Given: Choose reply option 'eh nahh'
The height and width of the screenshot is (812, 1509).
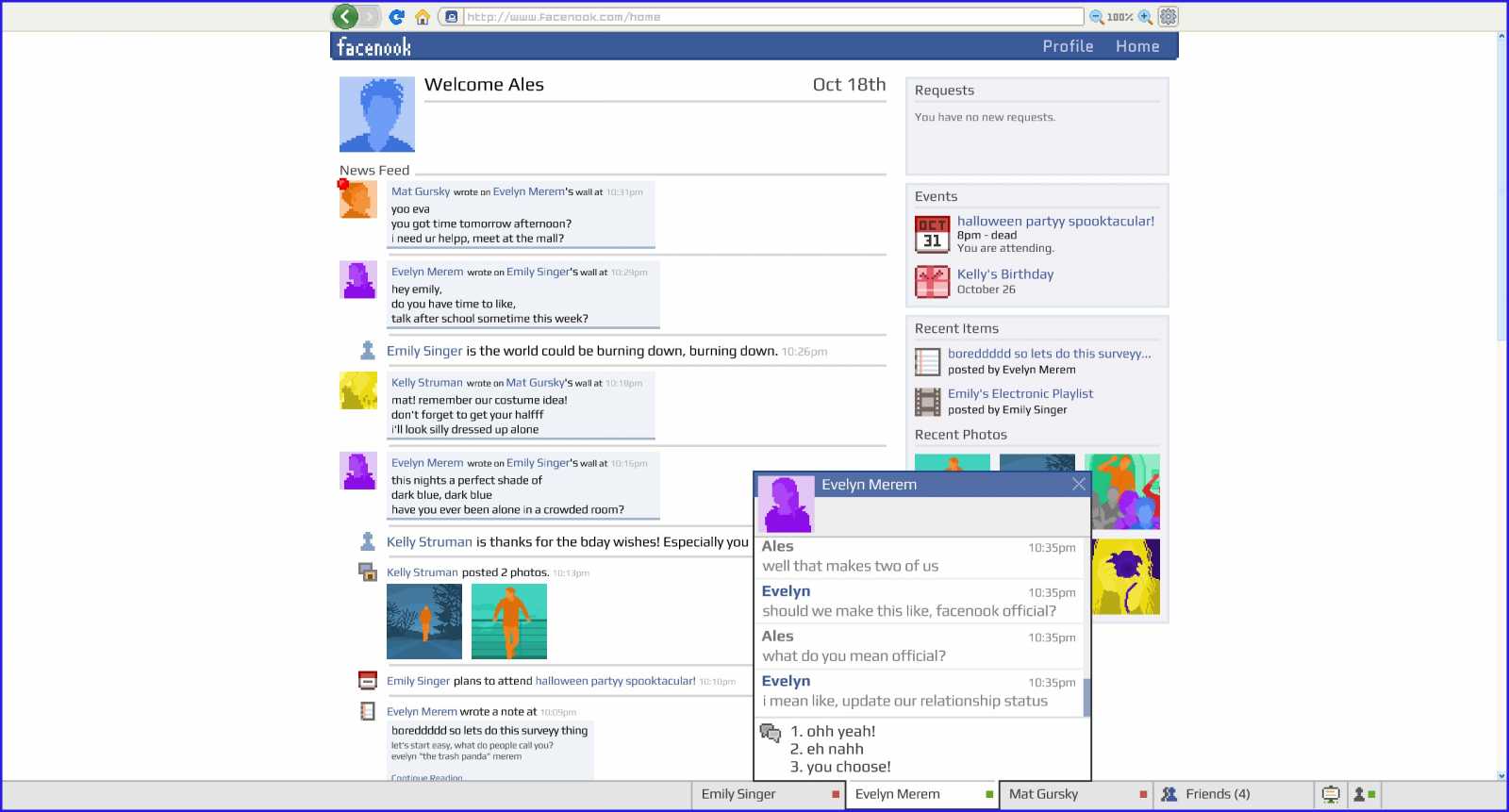Looking at the screenshot, I should coord(827,749).
